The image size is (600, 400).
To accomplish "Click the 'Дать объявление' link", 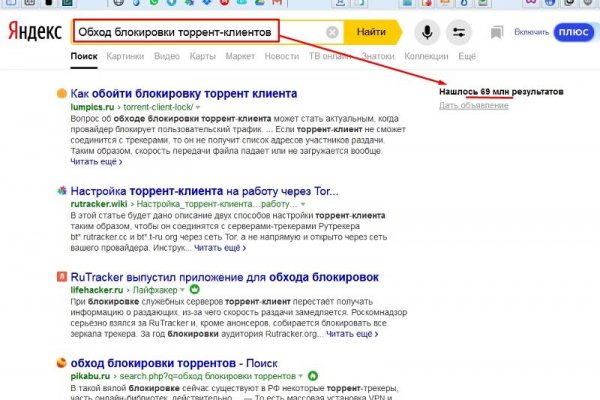I will (x=465, y=105).
